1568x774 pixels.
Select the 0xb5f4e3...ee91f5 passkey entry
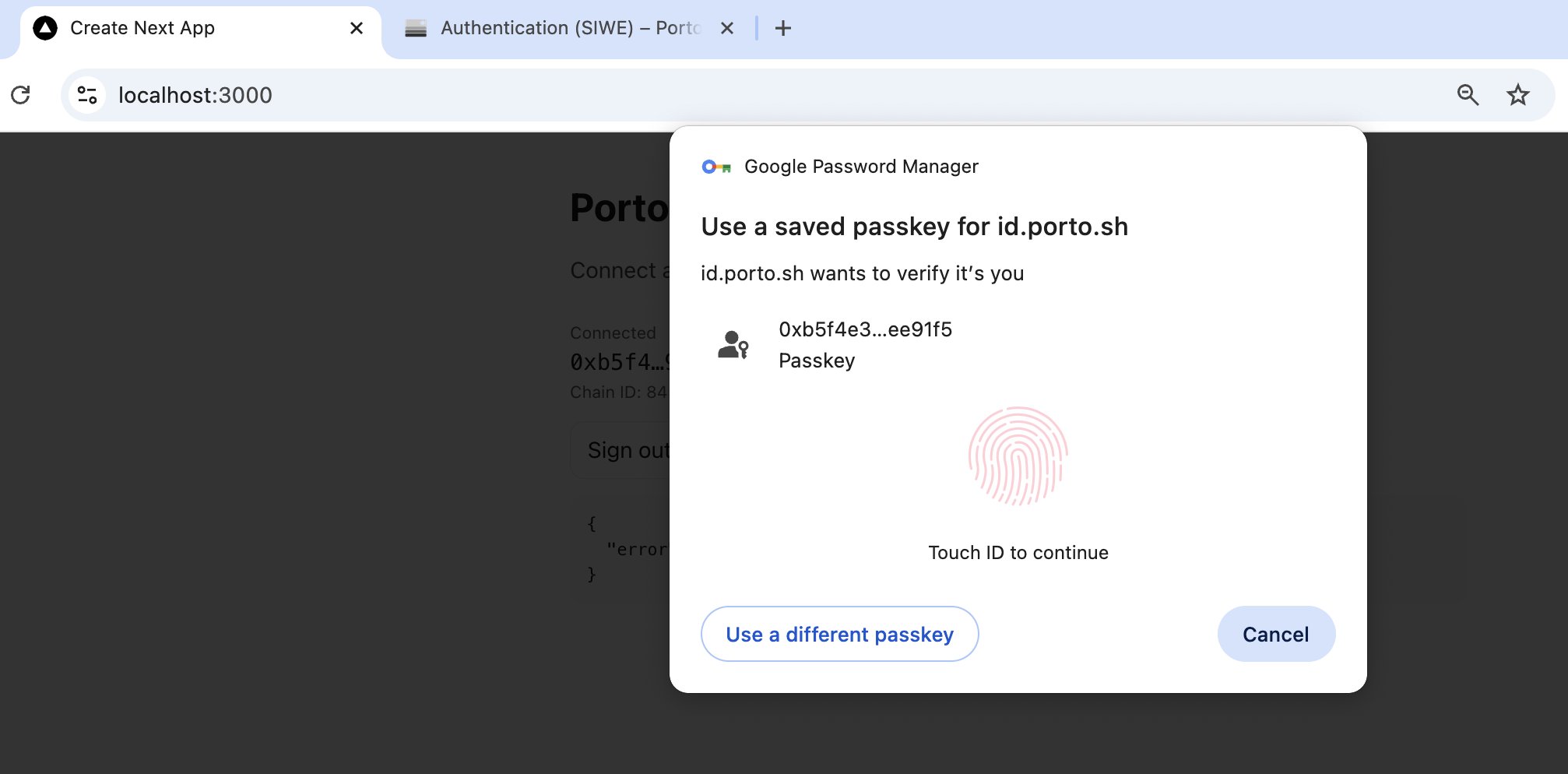[865, 344]
